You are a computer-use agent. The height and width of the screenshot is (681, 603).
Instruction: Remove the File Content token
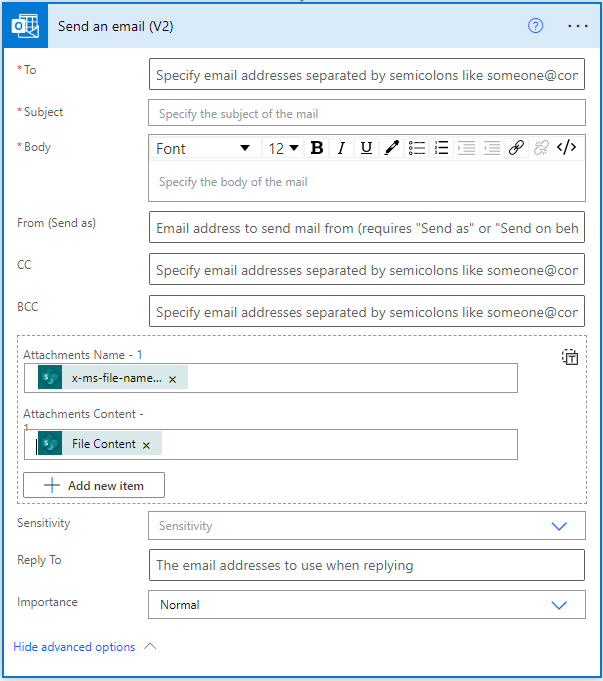[146, 444]
